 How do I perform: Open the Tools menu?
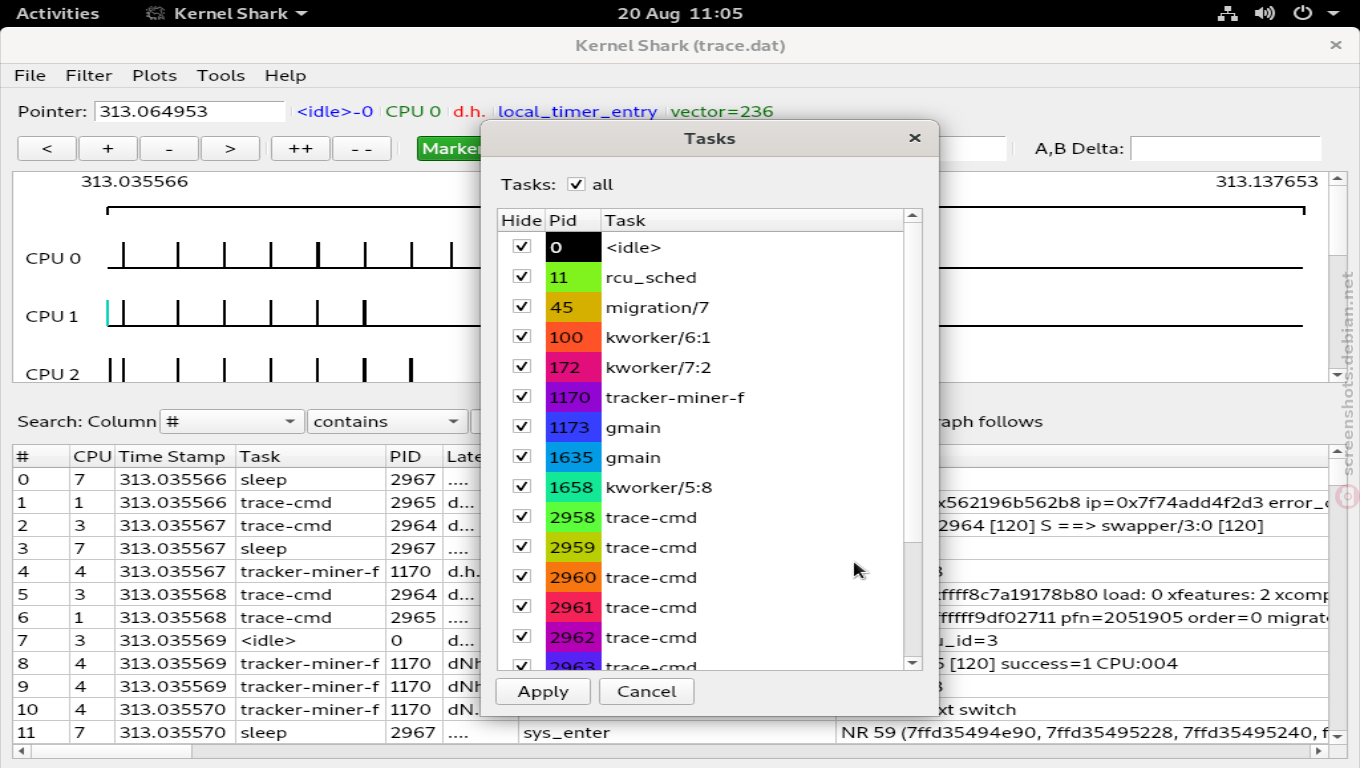click(221, 75)
